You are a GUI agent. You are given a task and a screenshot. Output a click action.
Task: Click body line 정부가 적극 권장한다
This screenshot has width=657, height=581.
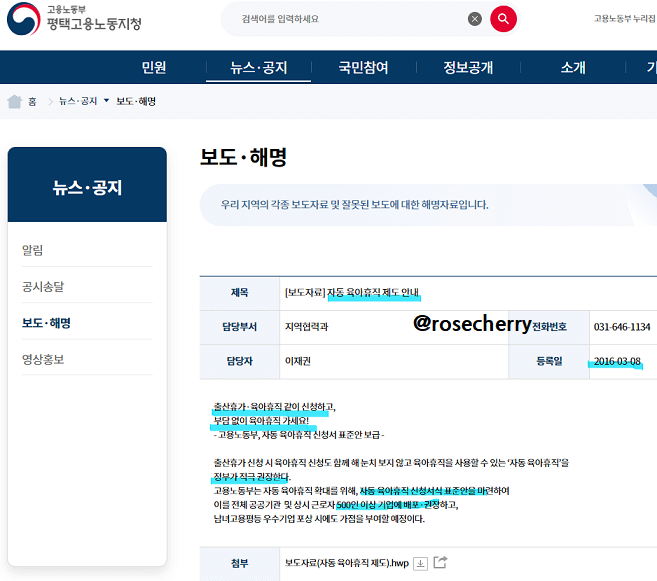pos(252,477)
